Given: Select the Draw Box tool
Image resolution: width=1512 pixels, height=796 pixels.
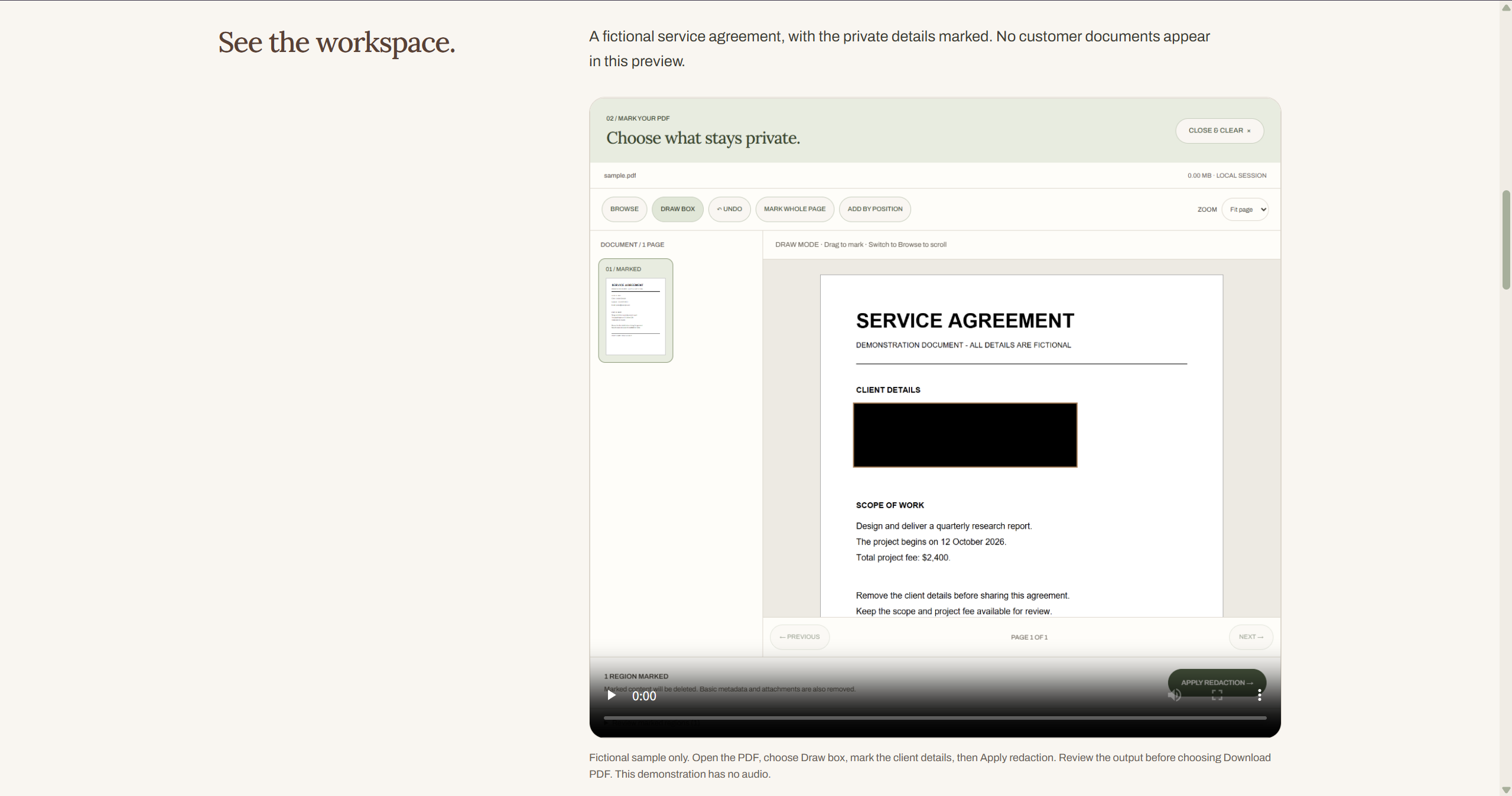Looking at the screenshot, I should pyautogui.click(x=677, y=209).
